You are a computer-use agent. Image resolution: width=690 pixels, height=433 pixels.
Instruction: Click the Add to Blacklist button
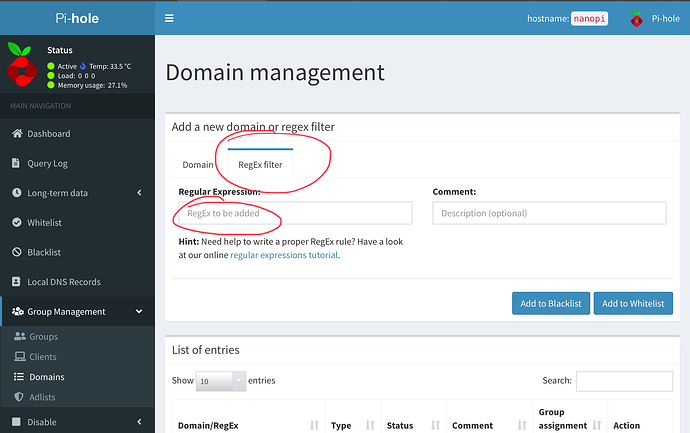[x=551, y=303]
